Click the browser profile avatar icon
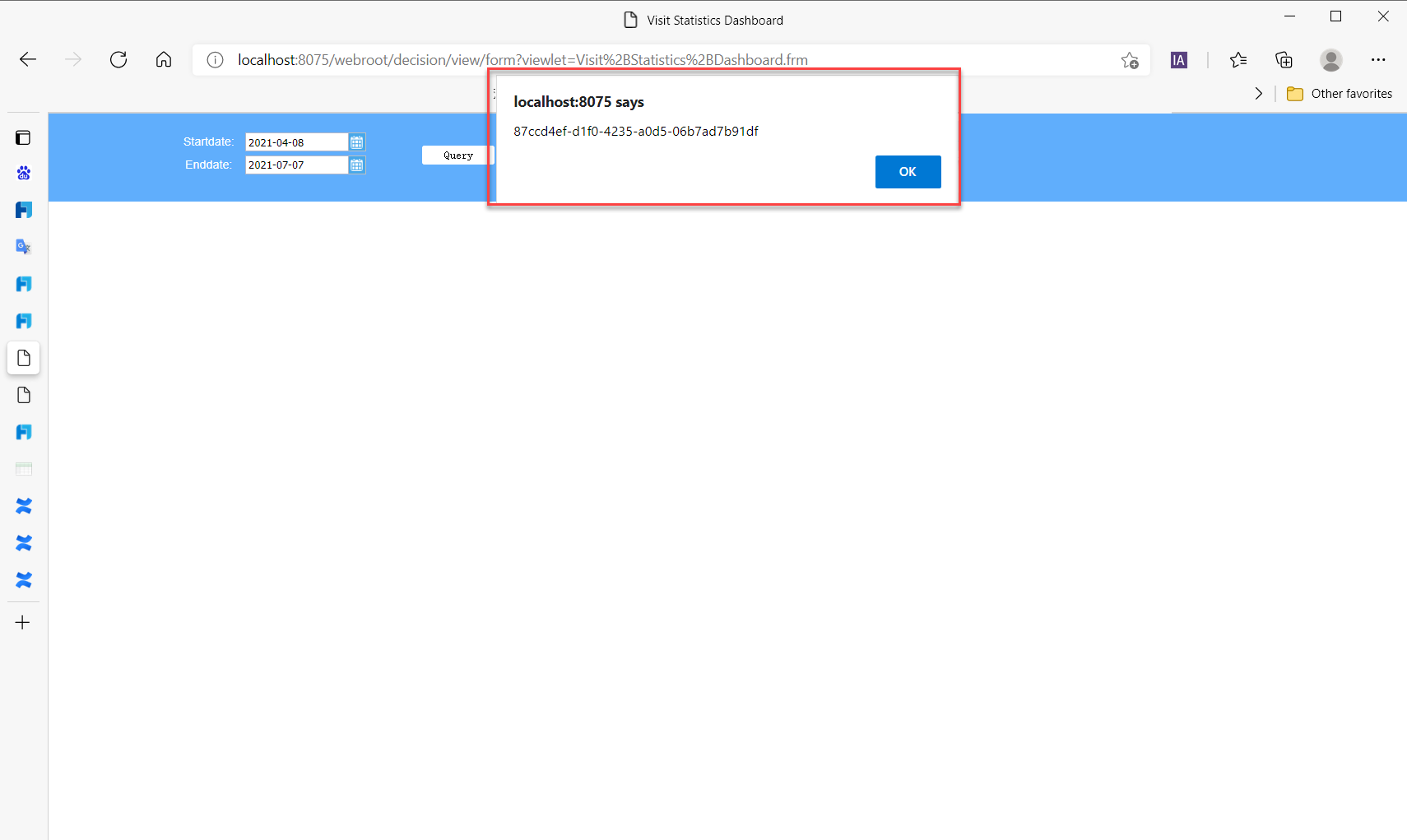 [x=1330, y=59]
